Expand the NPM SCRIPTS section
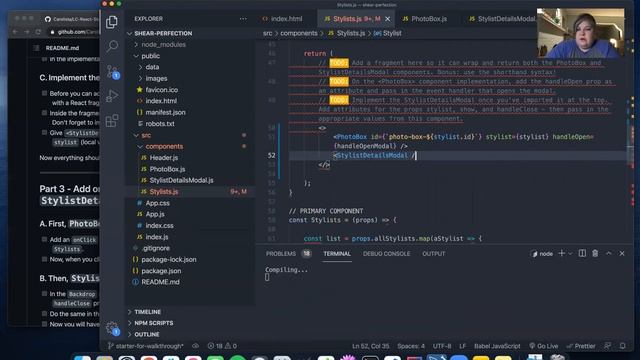This screenshot has height=360, width=640. (153, 323)
